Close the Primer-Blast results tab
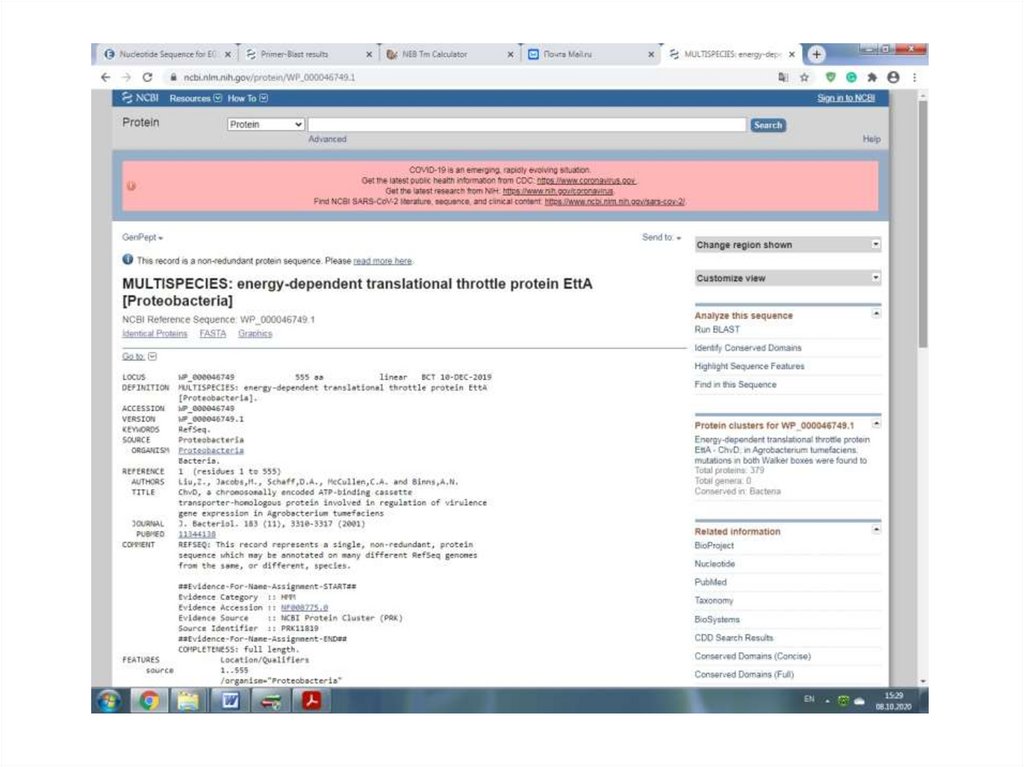Viewport: 1024px width, 767px height. (369, 54)
